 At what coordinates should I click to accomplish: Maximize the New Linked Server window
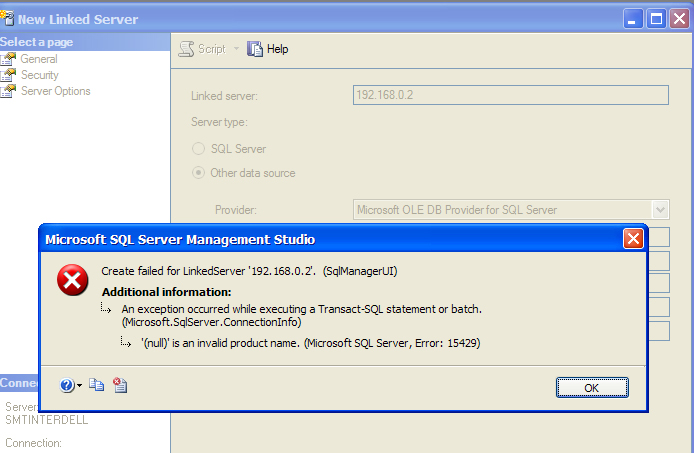[x=656, y=19]
